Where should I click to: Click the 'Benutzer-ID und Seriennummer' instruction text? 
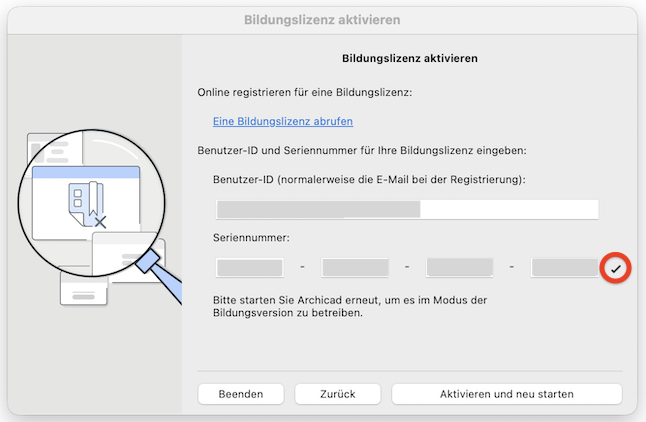(362, 150)
